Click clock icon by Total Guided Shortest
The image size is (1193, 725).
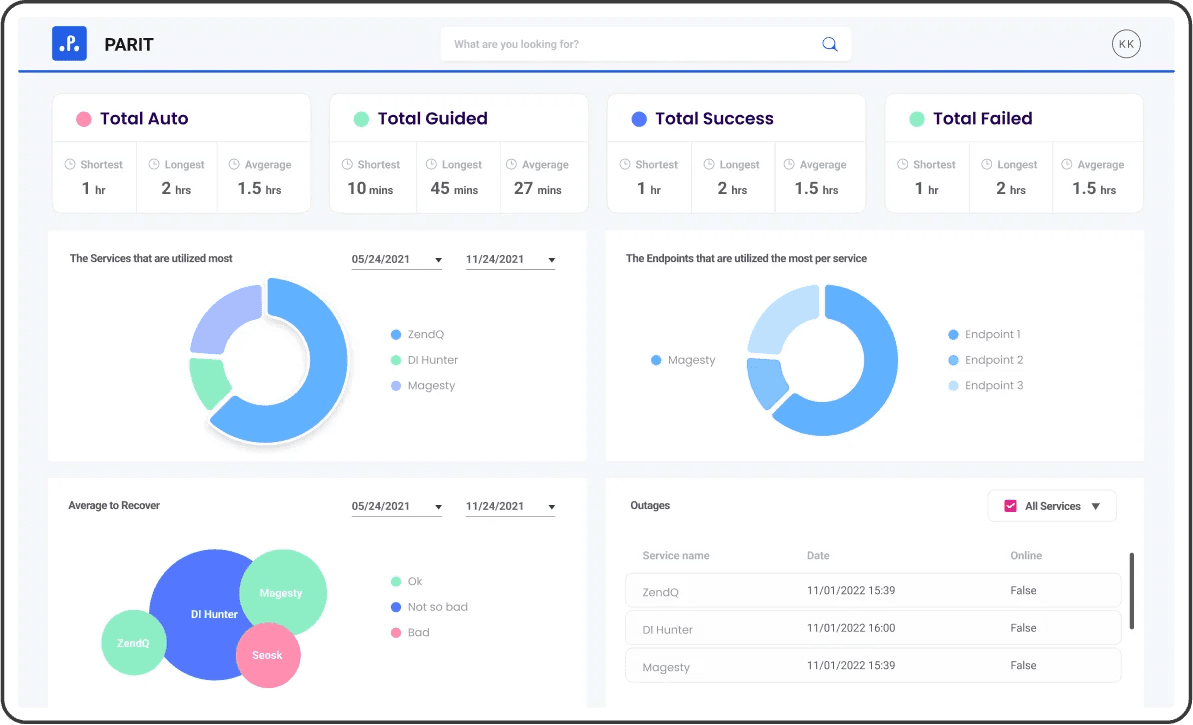click(347, 164)
